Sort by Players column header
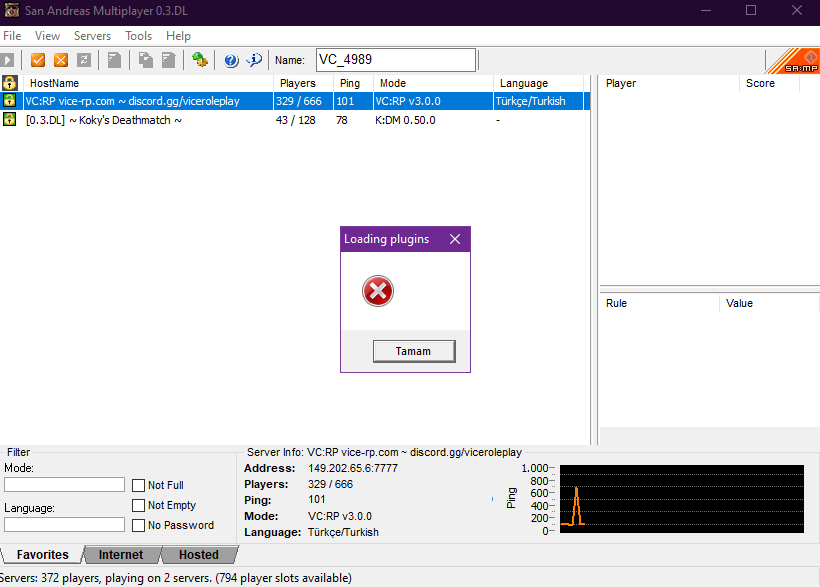The image size is (820, 587). click(x=303, y=83)
